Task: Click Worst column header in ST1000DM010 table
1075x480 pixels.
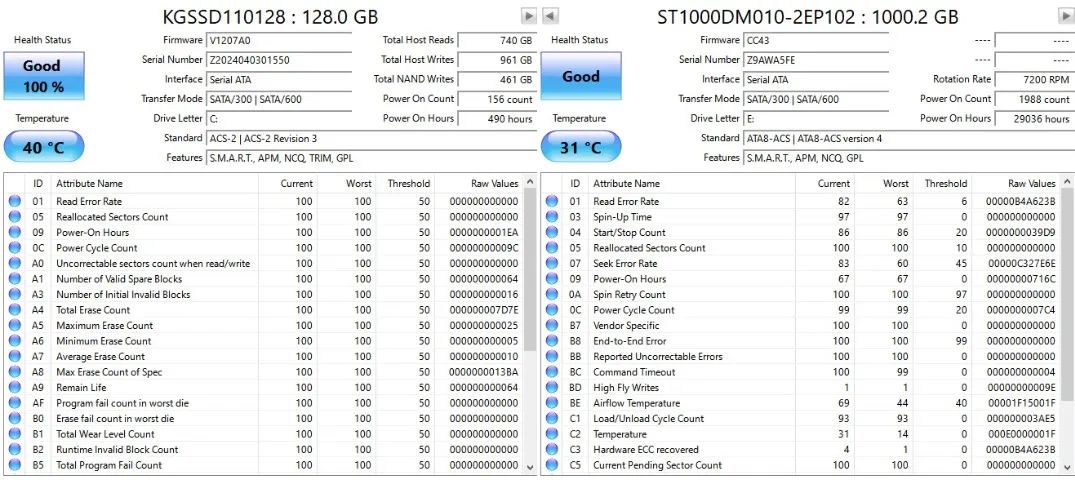Action: click(x=884, y=183)
